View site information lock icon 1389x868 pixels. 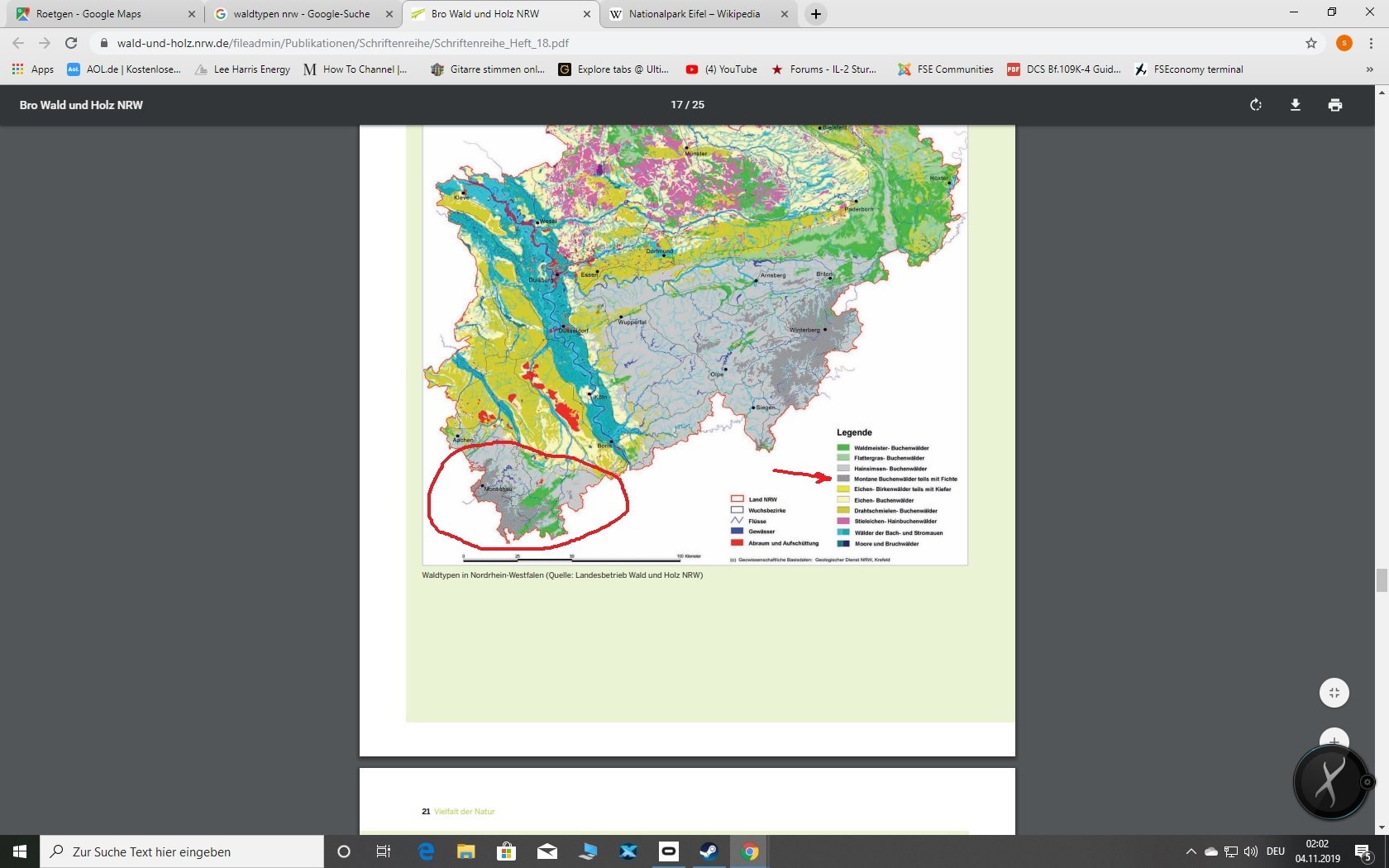(104, 43)
